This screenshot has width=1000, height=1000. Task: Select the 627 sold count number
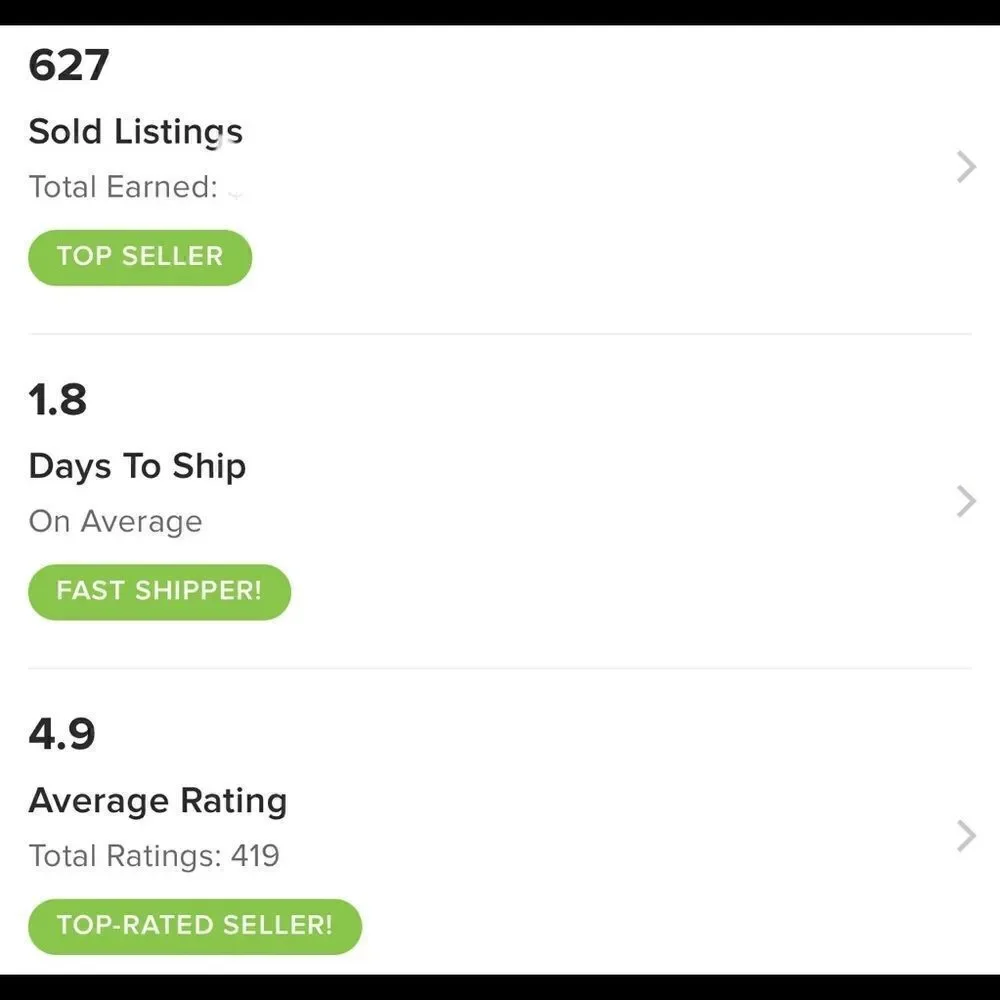[69, 65]
